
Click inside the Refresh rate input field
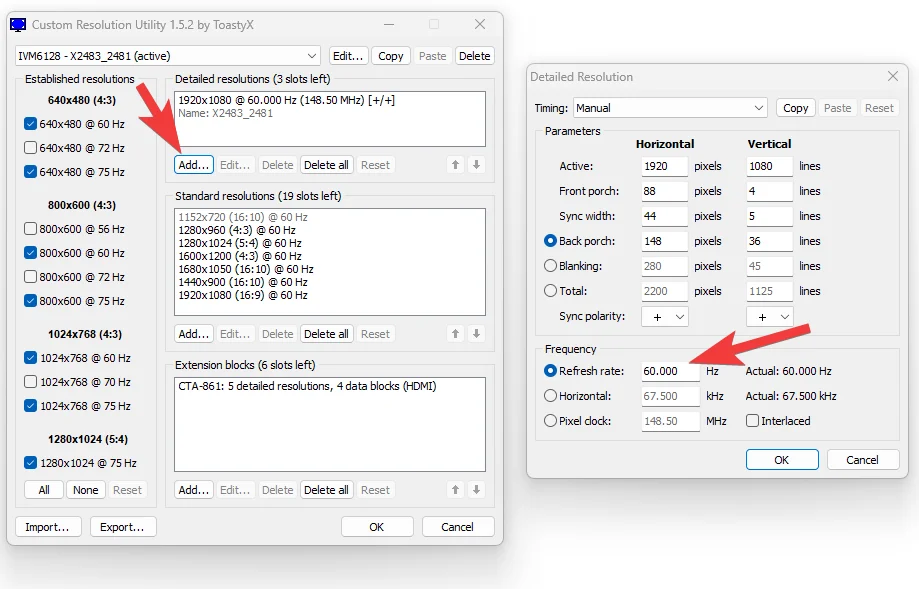coord(668,370)
